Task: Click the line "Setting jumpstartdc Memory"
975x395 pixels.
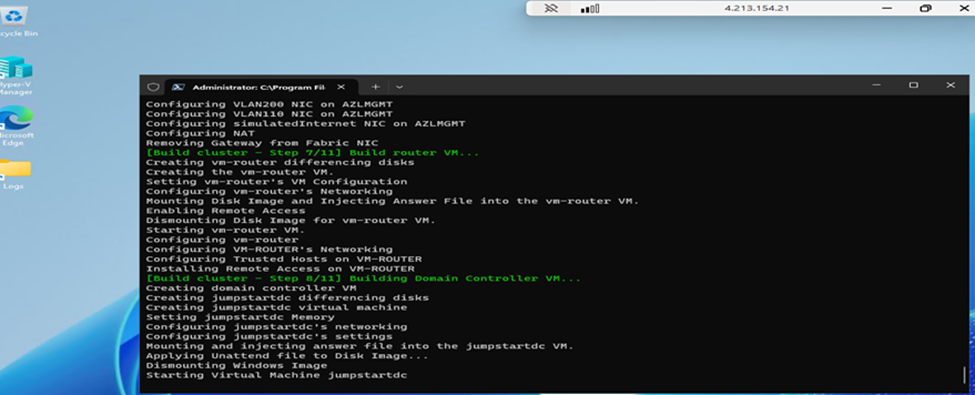Action: (240, 317)
